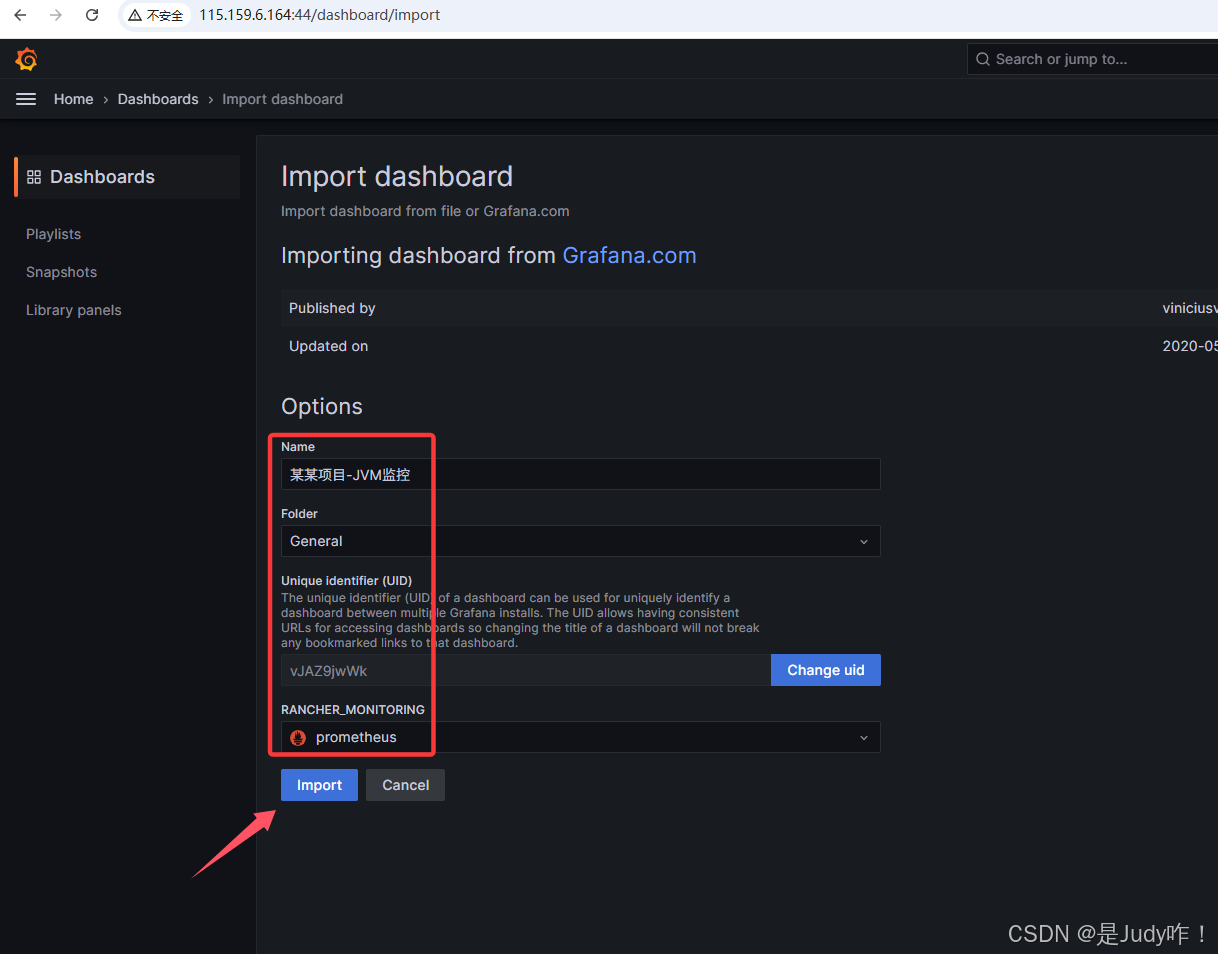Click the Dashboards grid icon in sidebar
This screenshot has width=1218, height=954.
click(34, 177)
